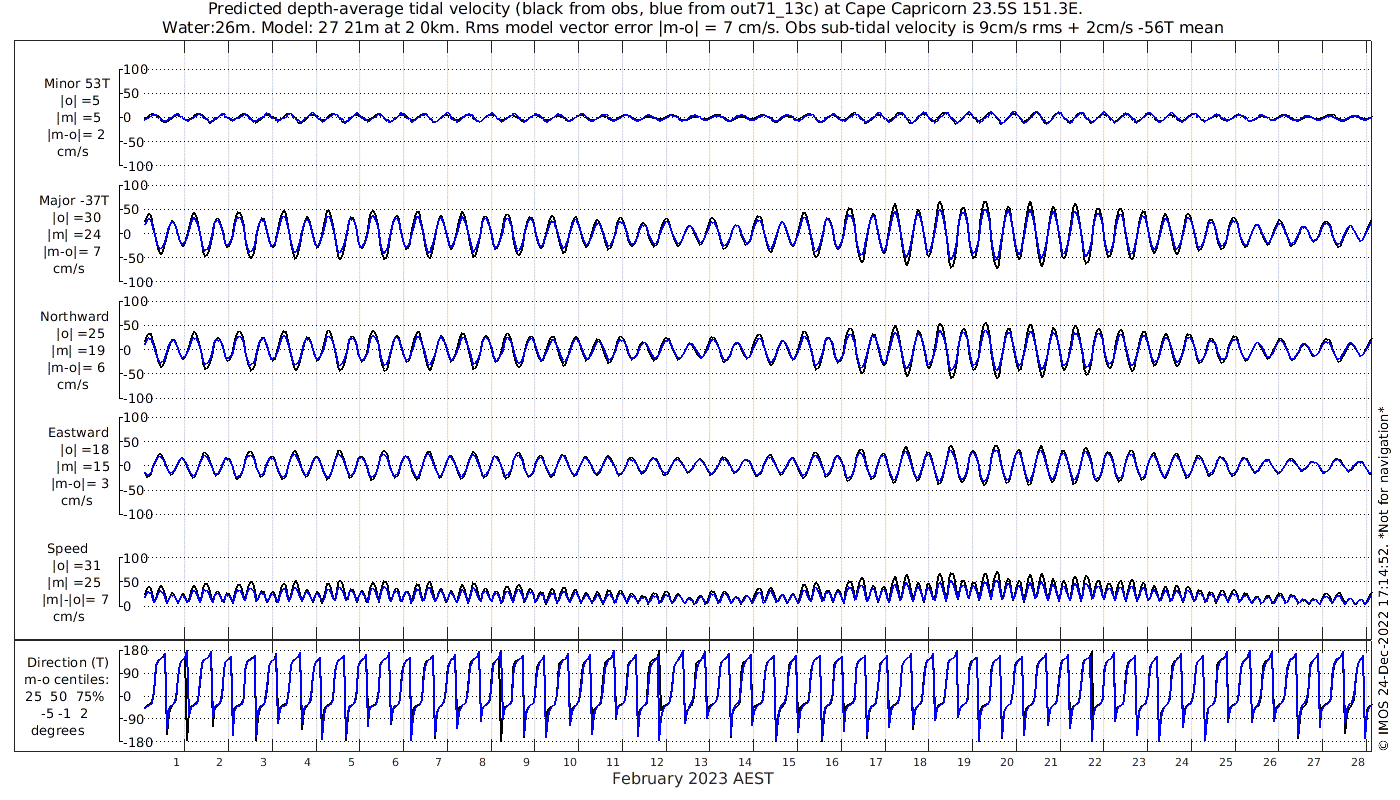The width and height of the screenshot is (1400, 800).
Task: Click the '|m| =15' value in Eastward panel
Action: pos(83,466)
